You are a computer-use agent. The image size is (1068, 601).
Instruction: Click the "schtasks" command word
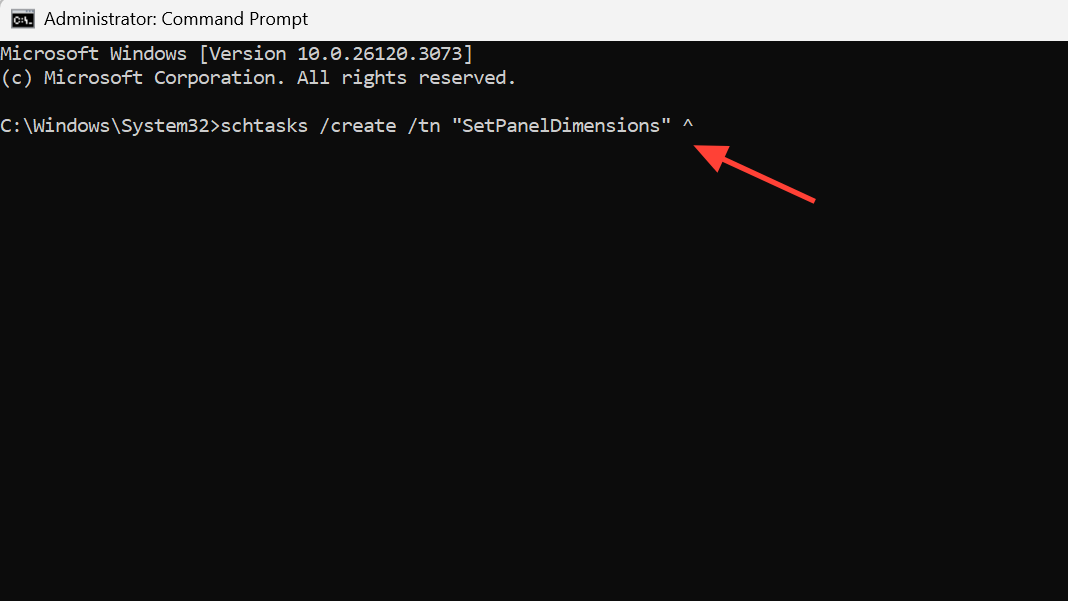tap(264, 126)
